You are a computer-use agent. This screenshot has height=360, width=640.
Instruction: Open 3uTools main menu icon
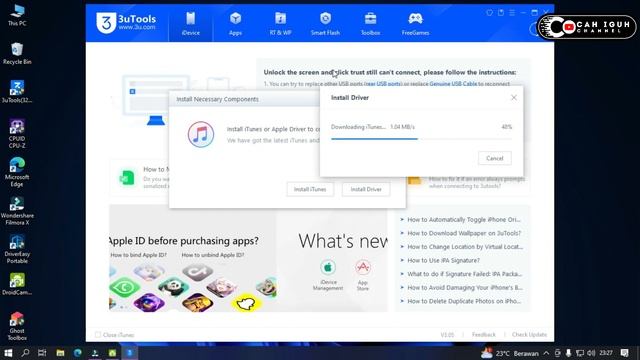click(x=512, y=13)
